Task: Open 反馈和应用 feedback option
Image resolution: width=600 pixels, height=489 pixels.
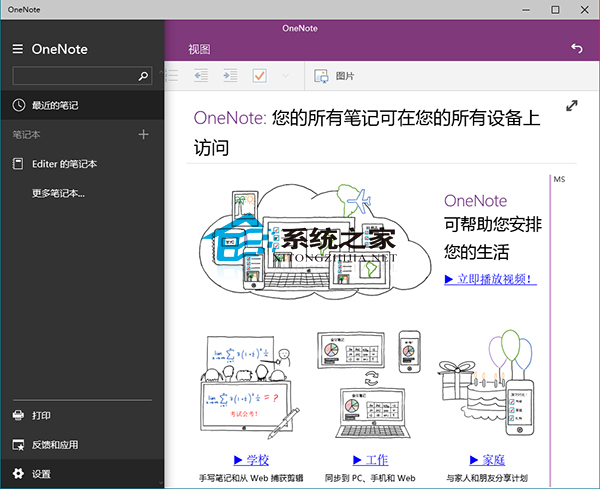Action: [82, 445]
